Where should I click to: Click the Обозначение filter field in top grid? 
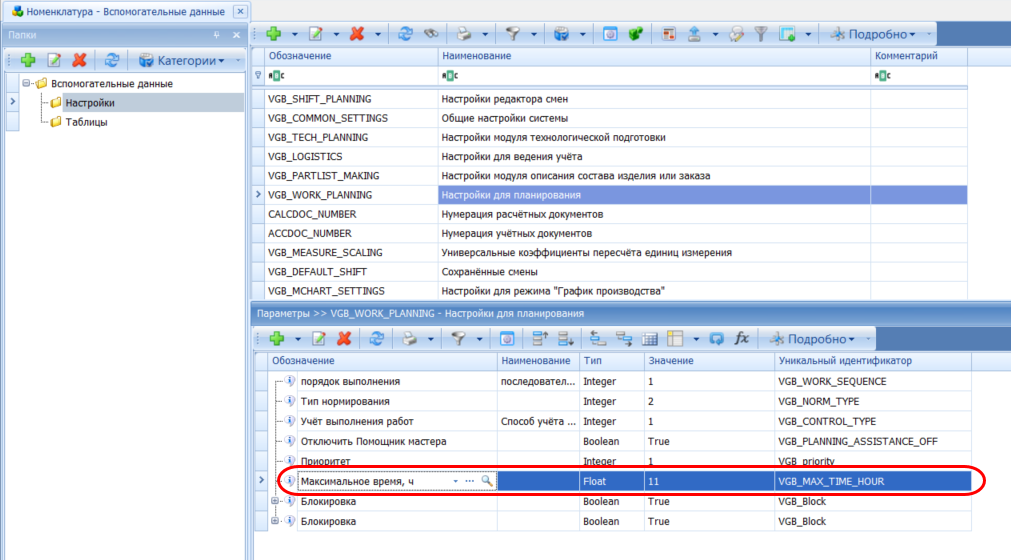click(x=350, y=76)
